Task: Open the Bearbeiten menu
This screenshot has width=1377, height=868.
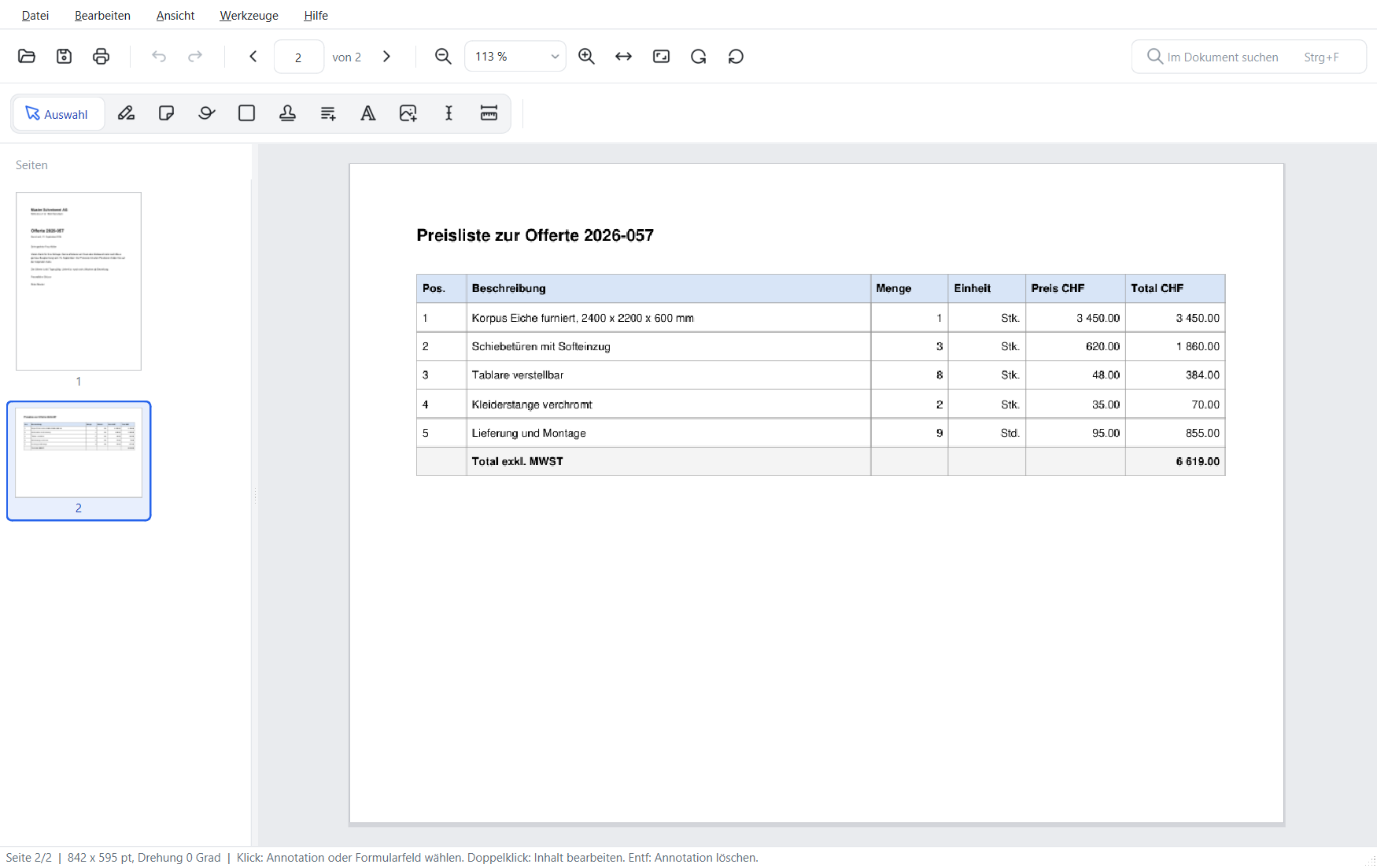Action: [x=102, y=16]
